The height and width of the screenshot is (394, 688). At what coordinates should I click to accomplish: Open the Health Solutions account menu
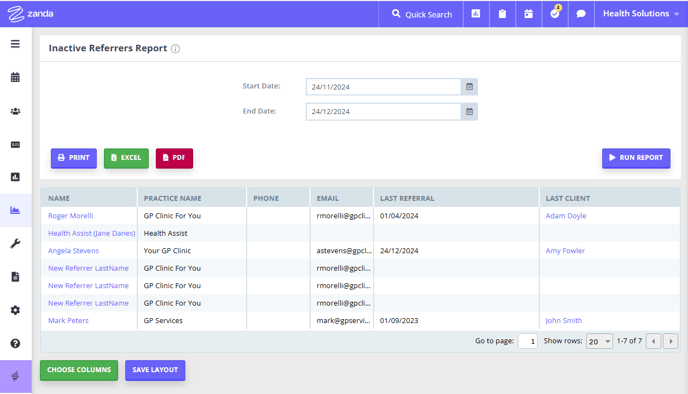pyautogui.click(x=641, y=14)
